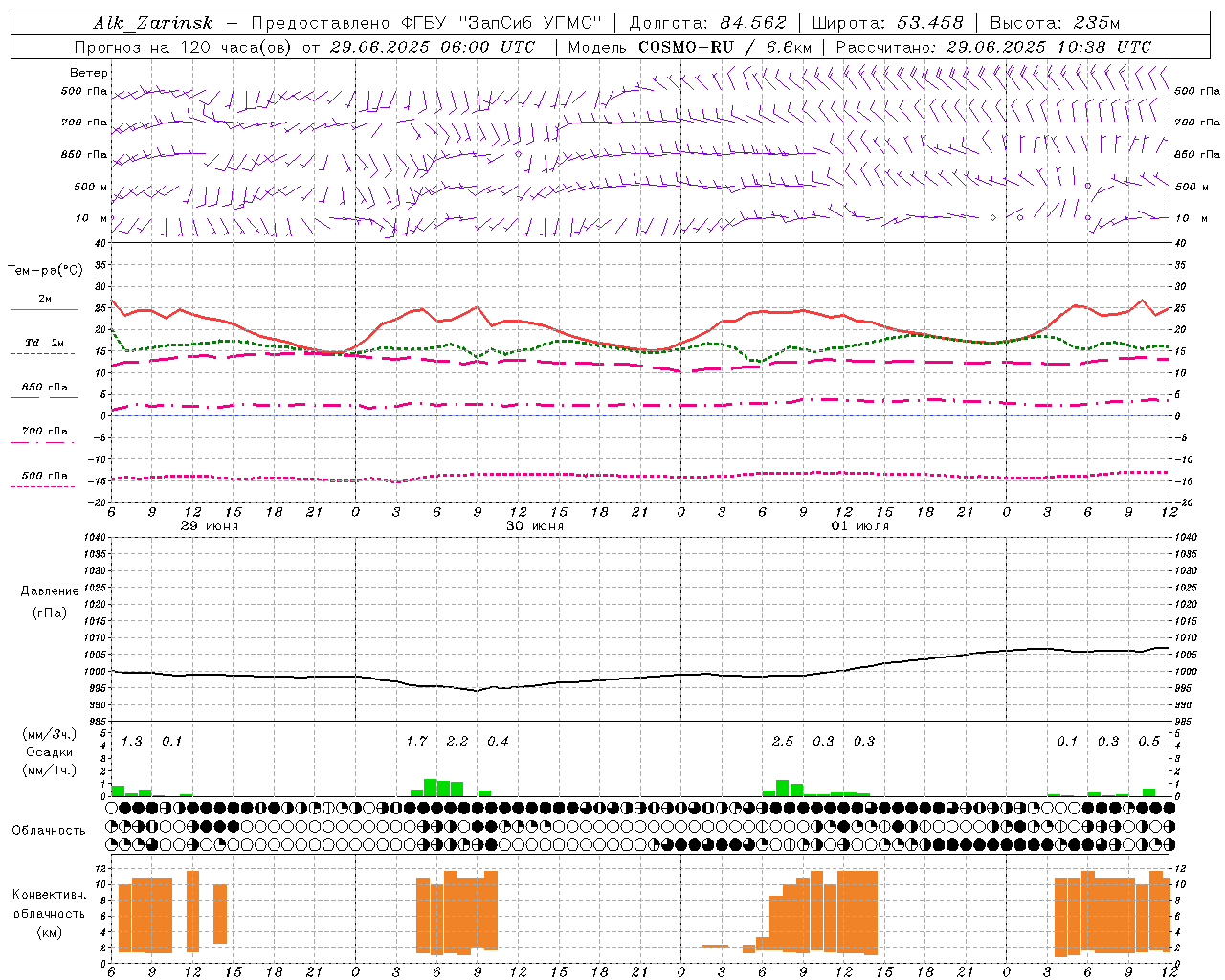Click the 30 июня date label
The width and height of the screenshot is (1225, 980).
535,526
